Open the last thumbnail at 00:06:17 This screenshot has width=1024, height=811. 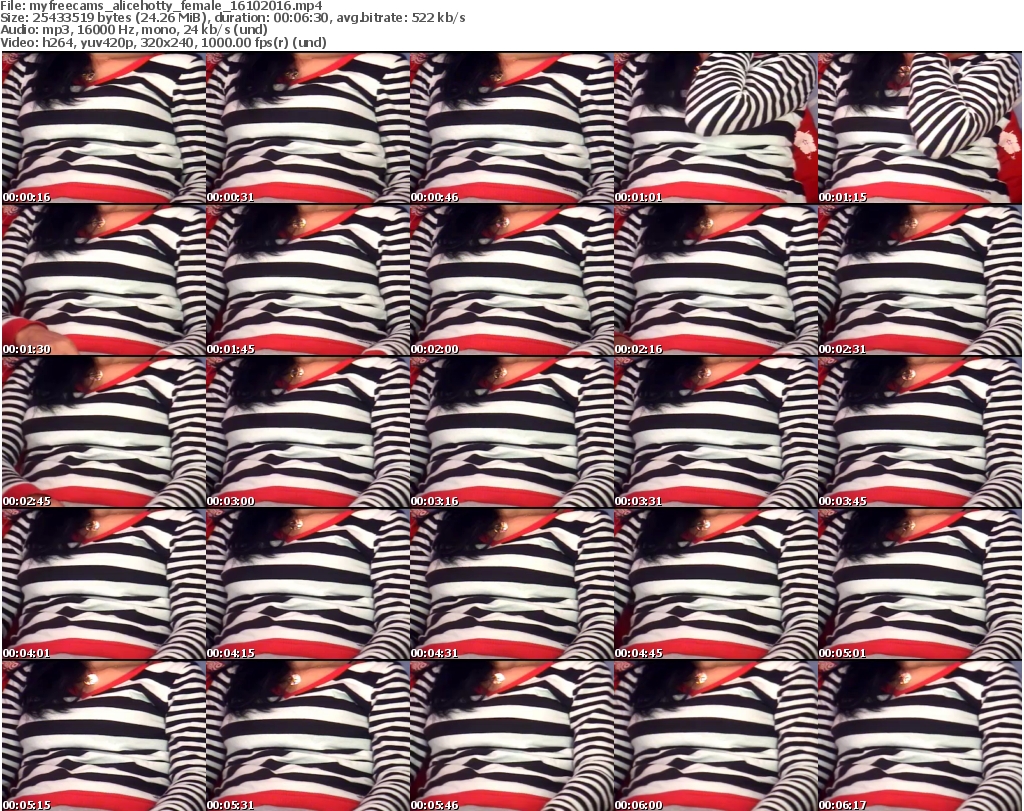coord(920,735)
